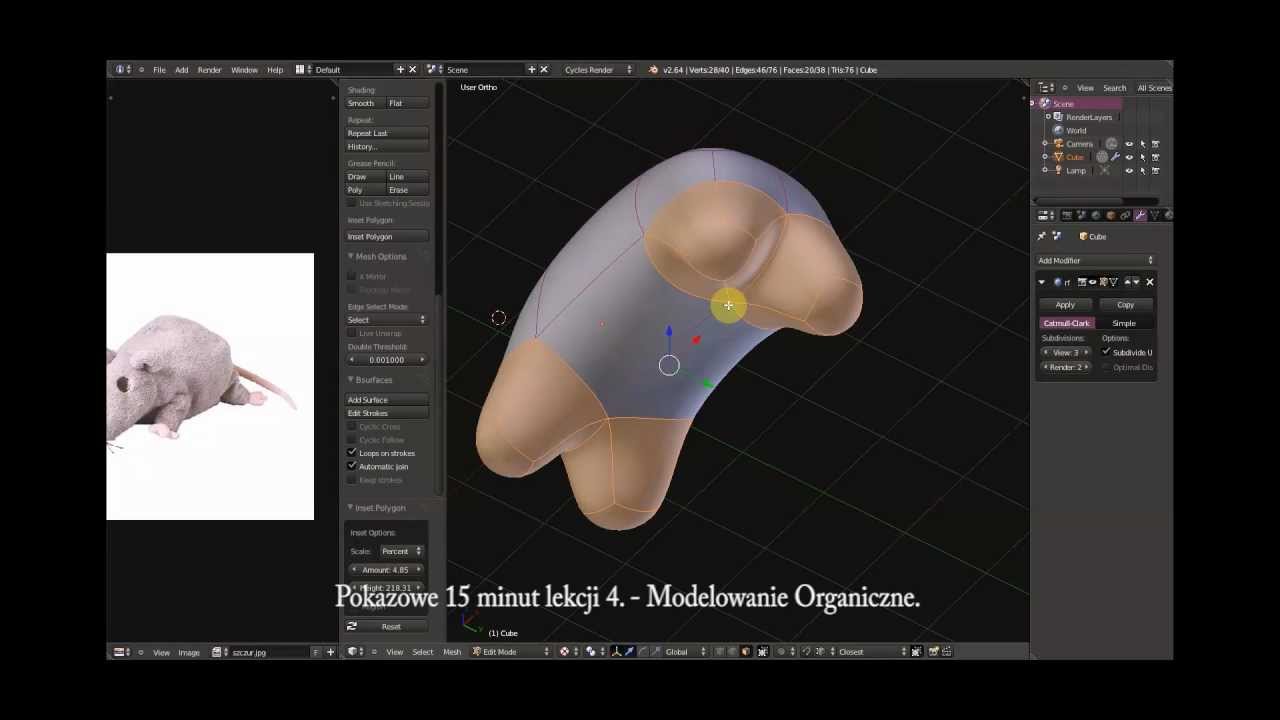Collapse the Inset Polygon operator panel

coord(351,508)
